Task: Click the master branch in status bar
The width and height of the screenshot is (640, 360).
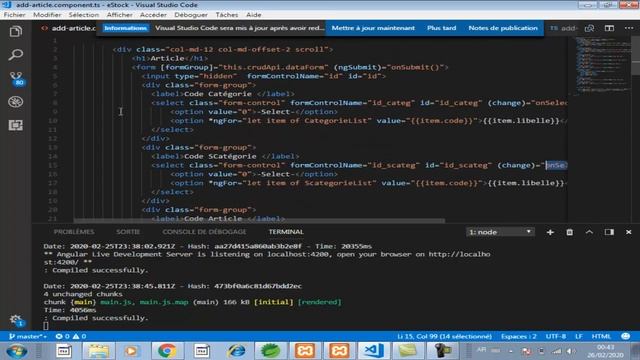Action: 28,336
